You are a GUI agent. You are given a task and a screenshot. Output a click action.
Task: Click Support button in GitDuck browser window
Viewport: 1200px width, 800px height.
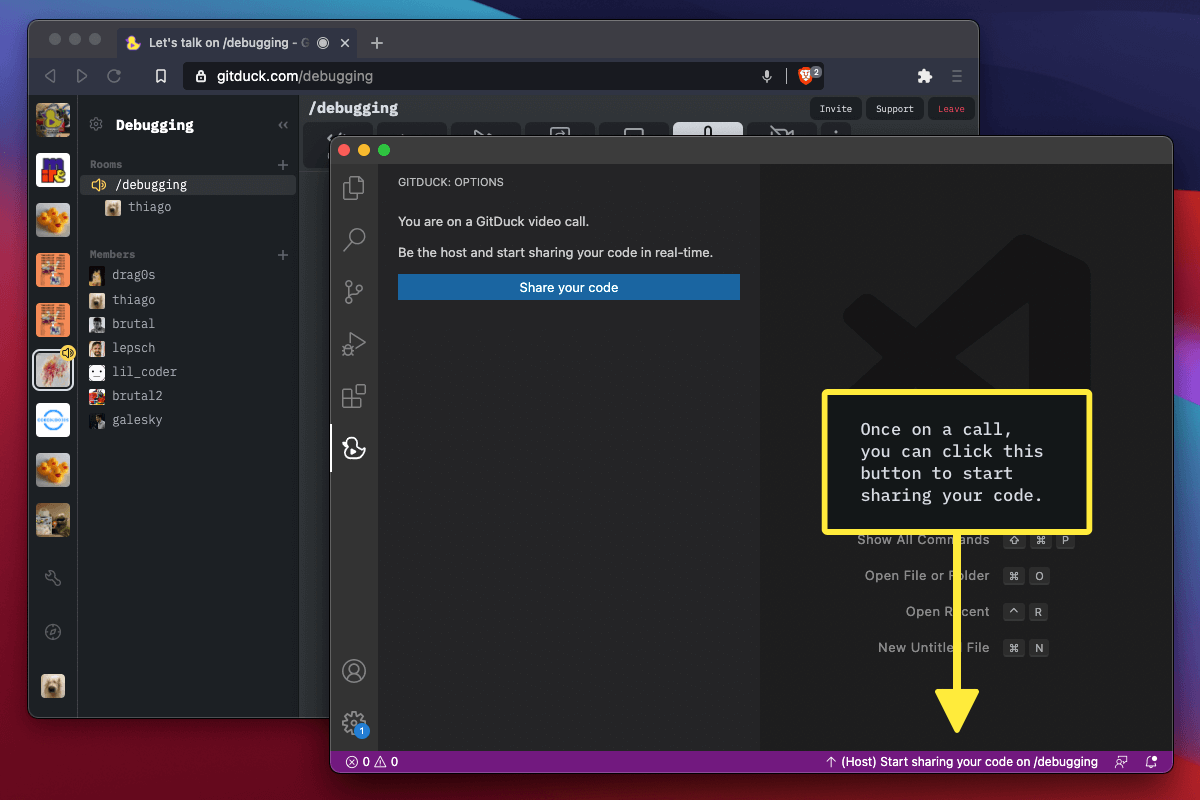point(894,109)
